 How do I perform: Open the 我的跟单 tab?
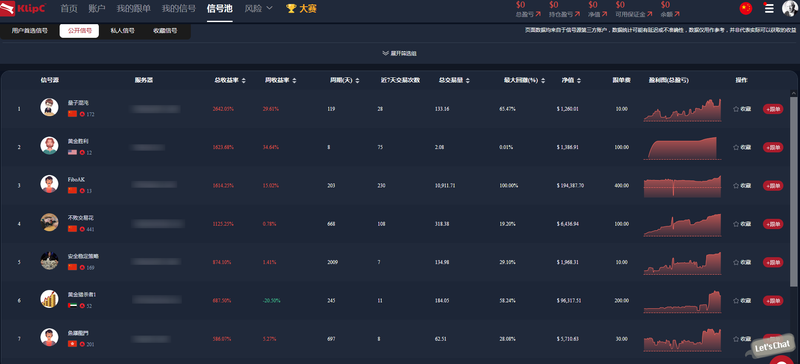(x=134, y=8)
